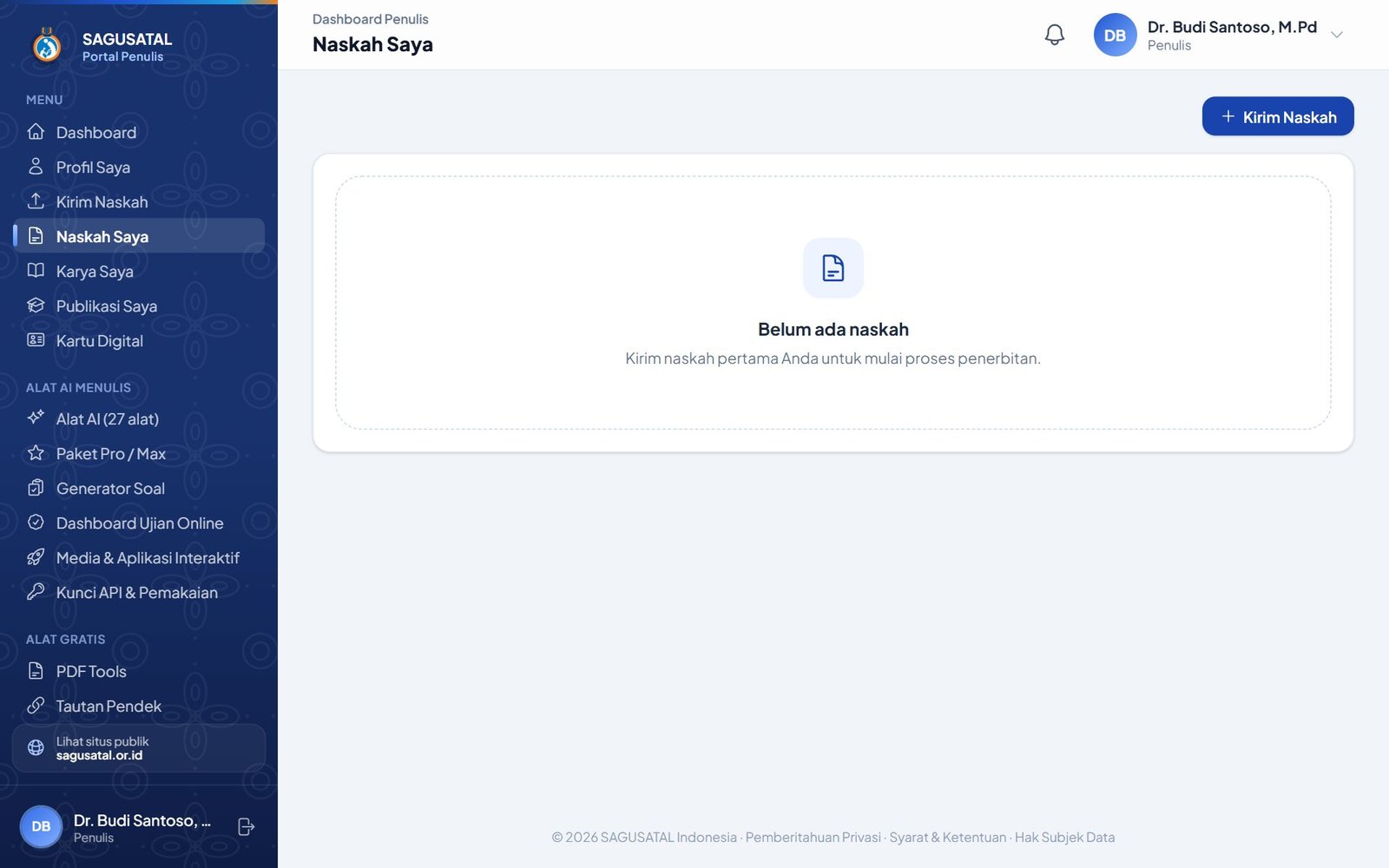This screenshot has width=1389, height=868.
Task: Open Generator Soal menu item
Action: click(x=139, y=488)
